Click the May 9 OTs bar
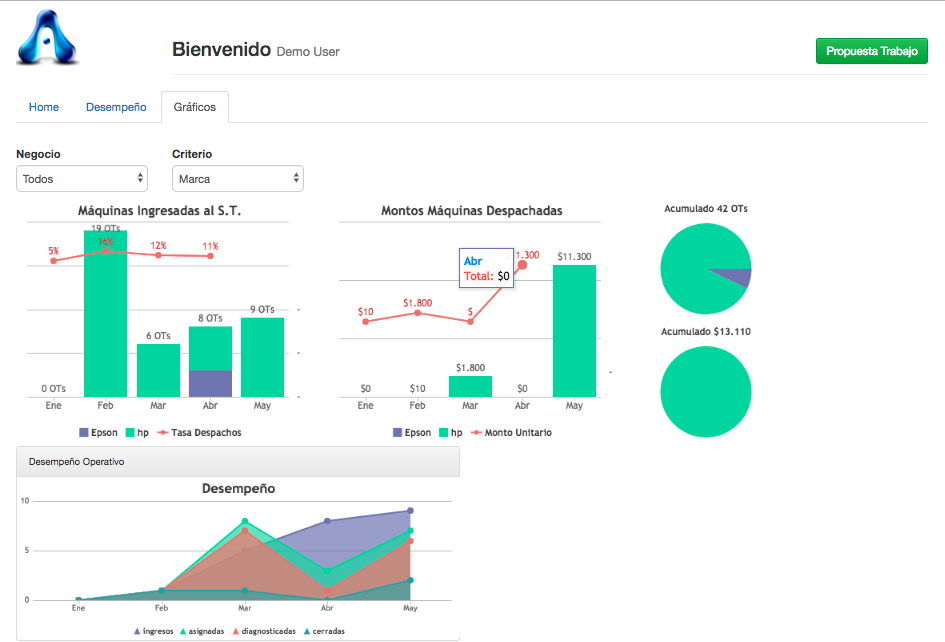 pos(262,357)
